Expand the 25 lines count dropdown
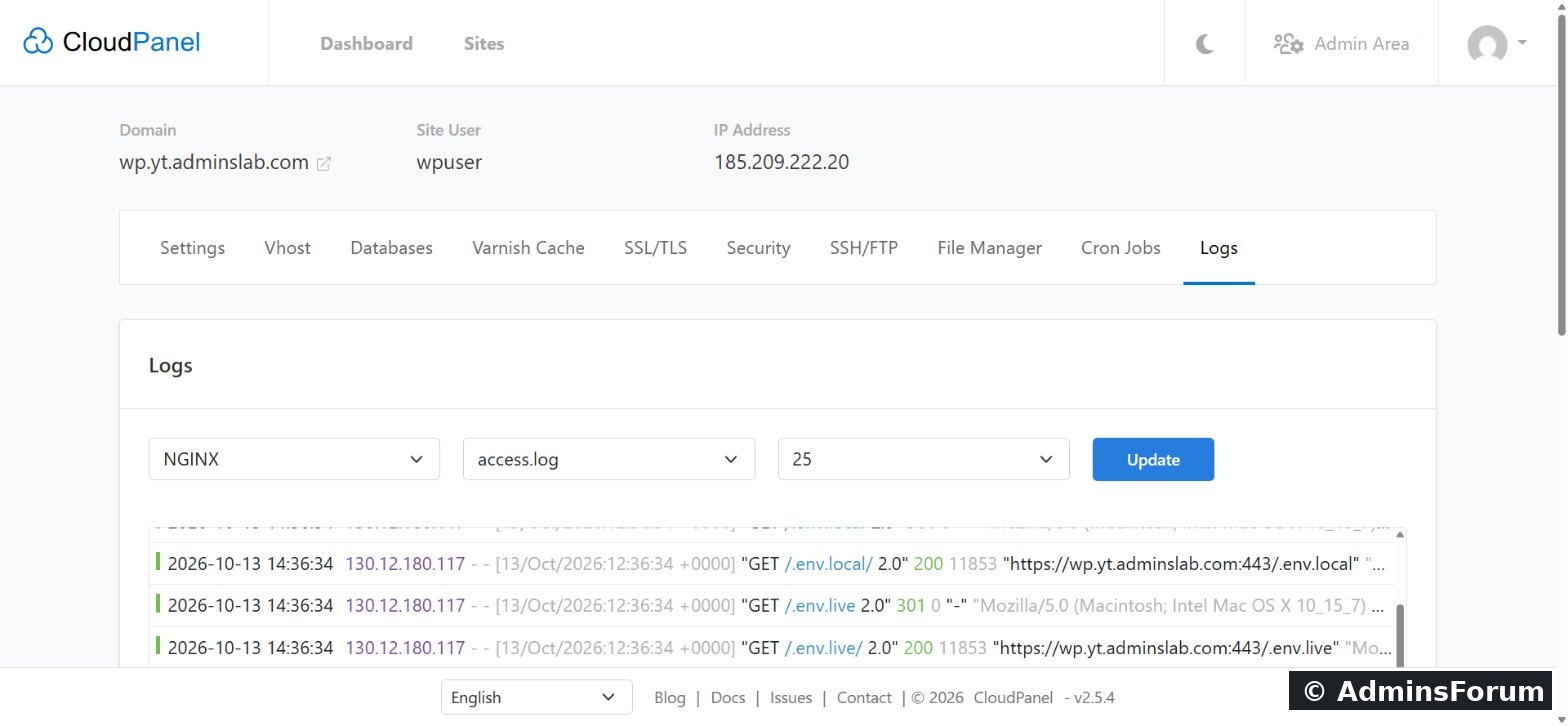The height and width of the screenshot is (726, 1568). pyautogui.click(x=924, y=459)
